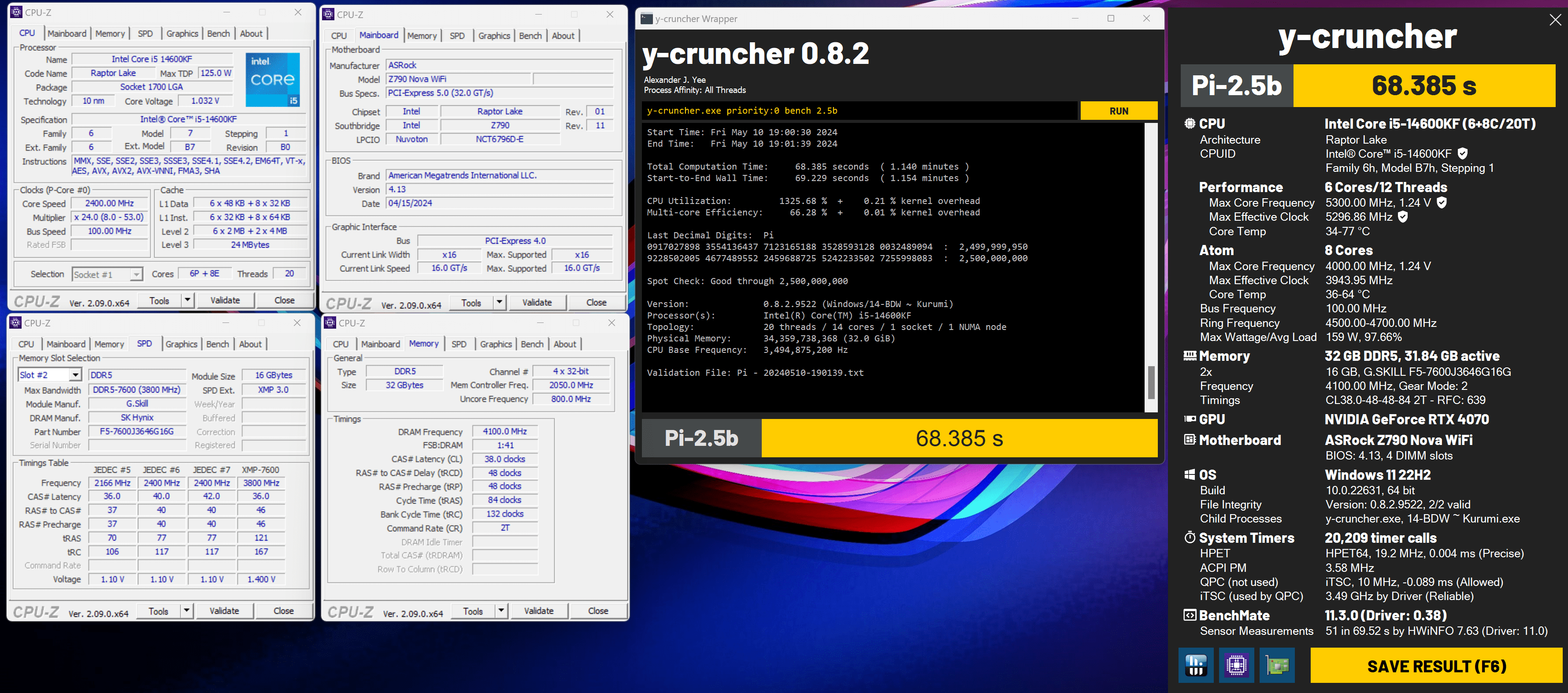Image resolution: width=1568 pixels, height=693 pixels.
Task: Click the System Timers stopwatch icon
Action: click(1190, 537)
